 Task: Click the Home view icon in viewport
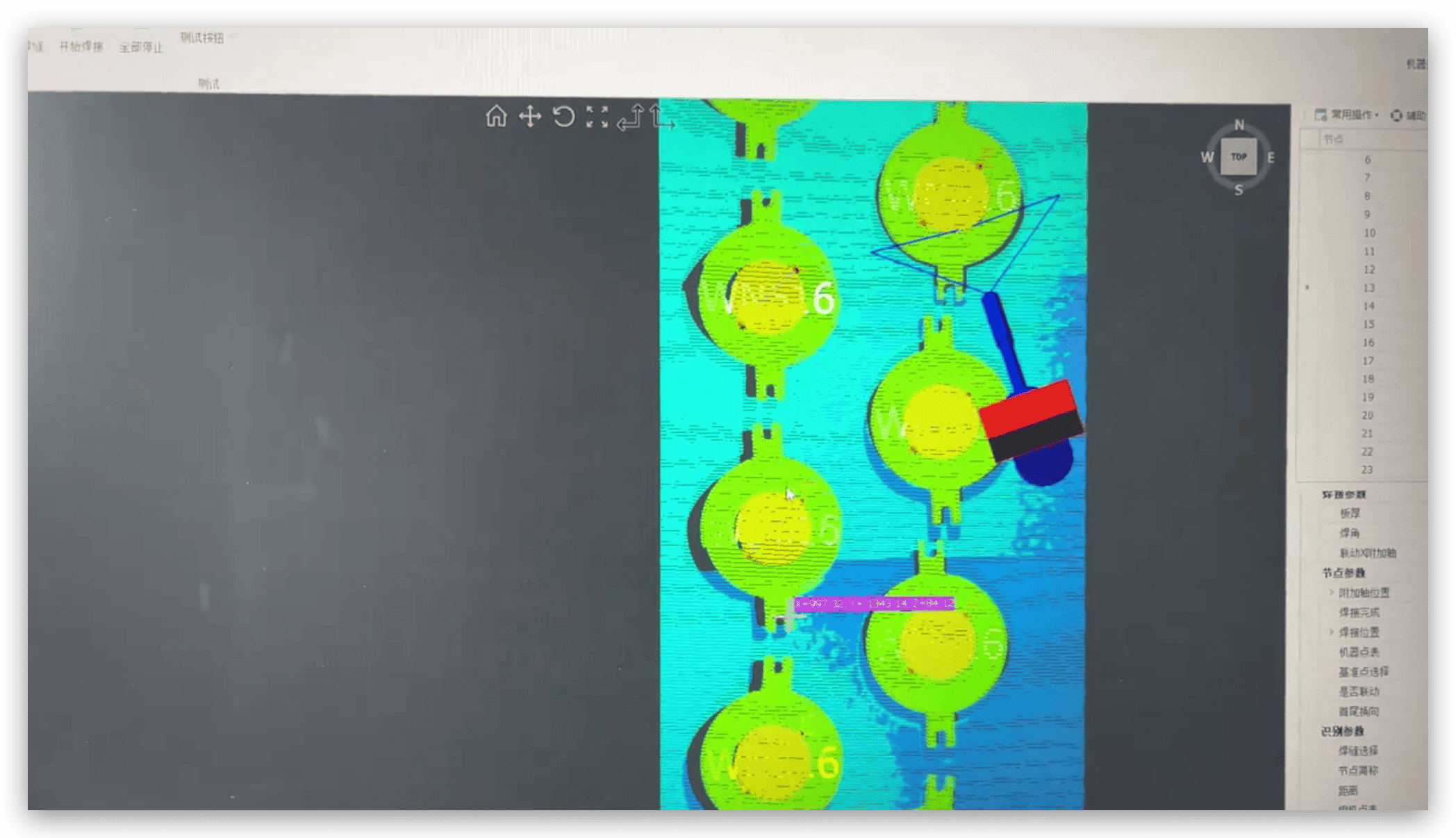(x=496, y=116)
